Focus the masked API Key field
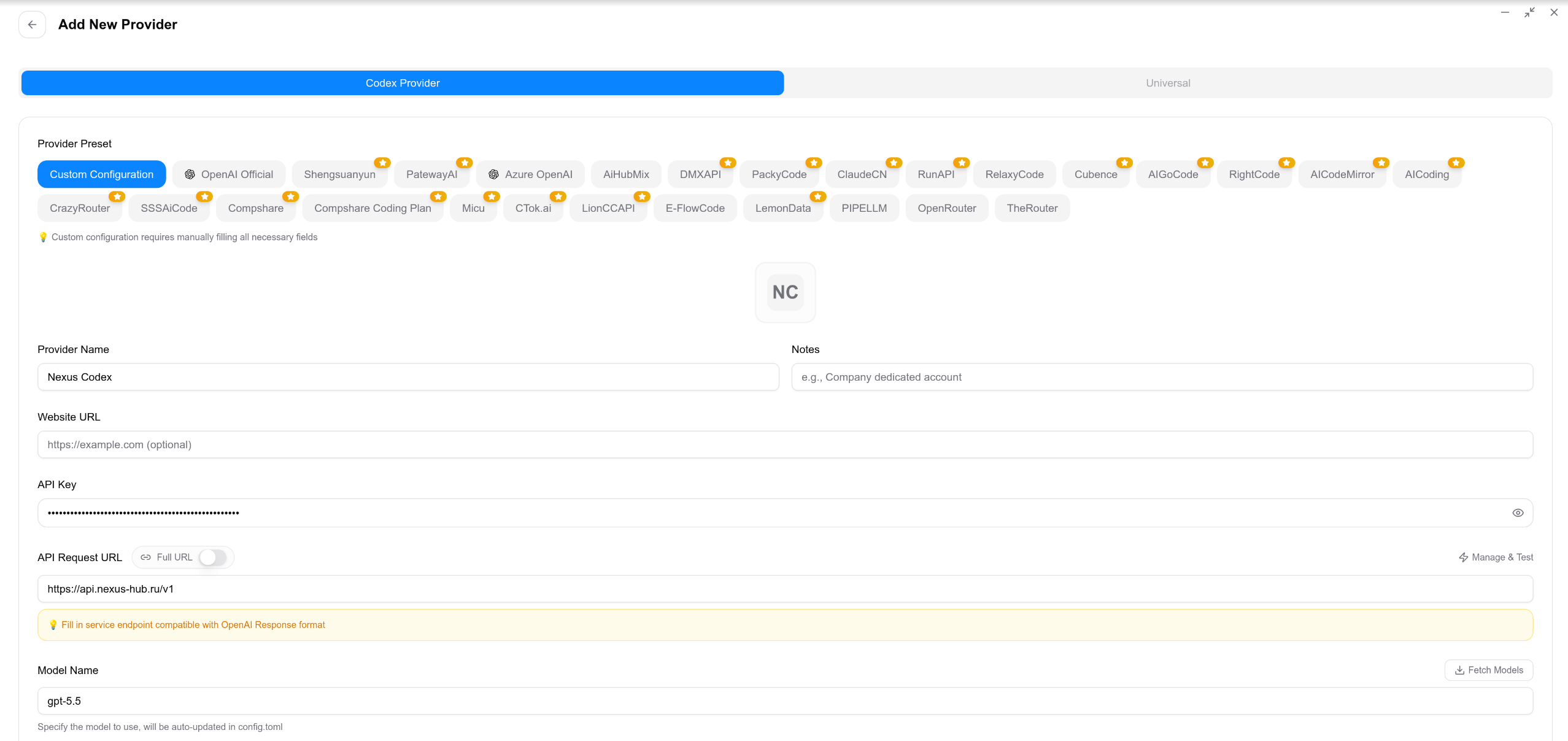 coord(786,513)
